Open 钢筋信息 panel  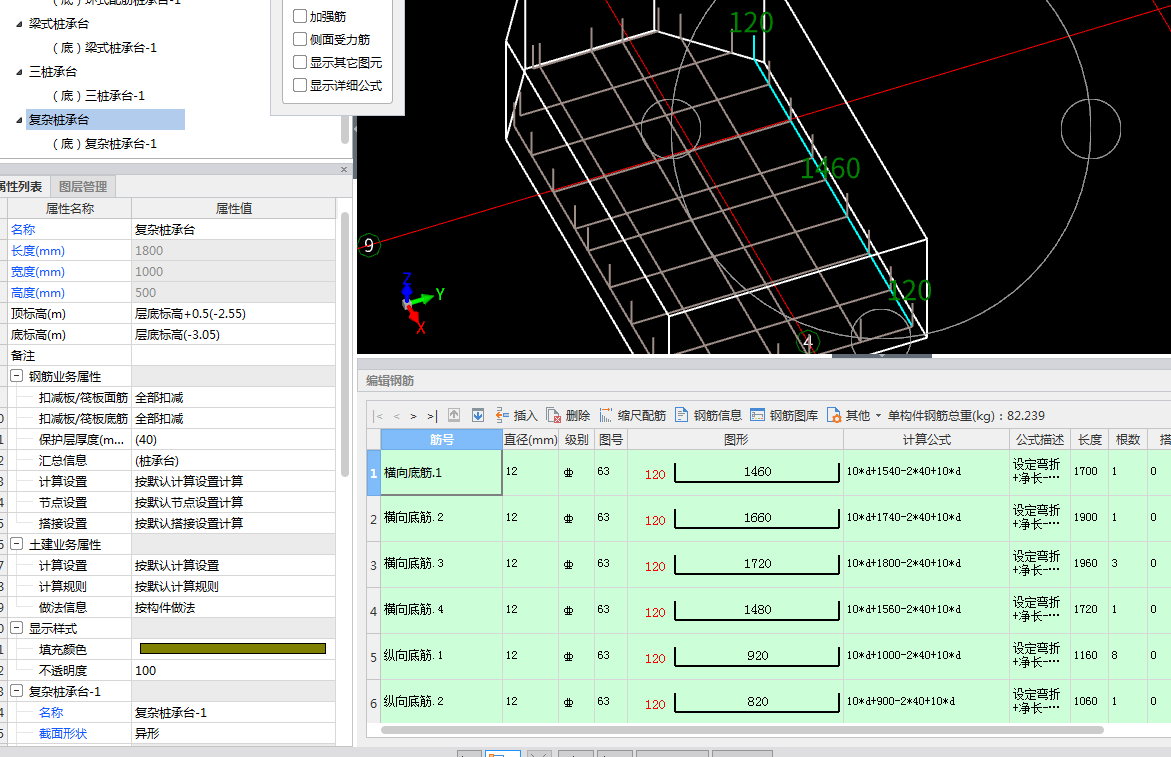708,415
